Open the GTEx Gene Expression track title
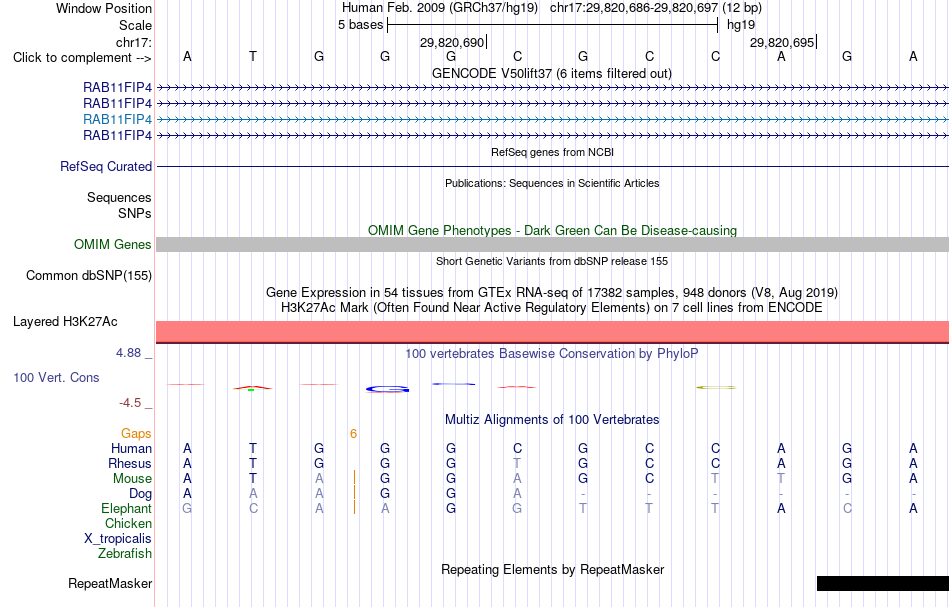The image size is (950, 607). coord(552,293)
